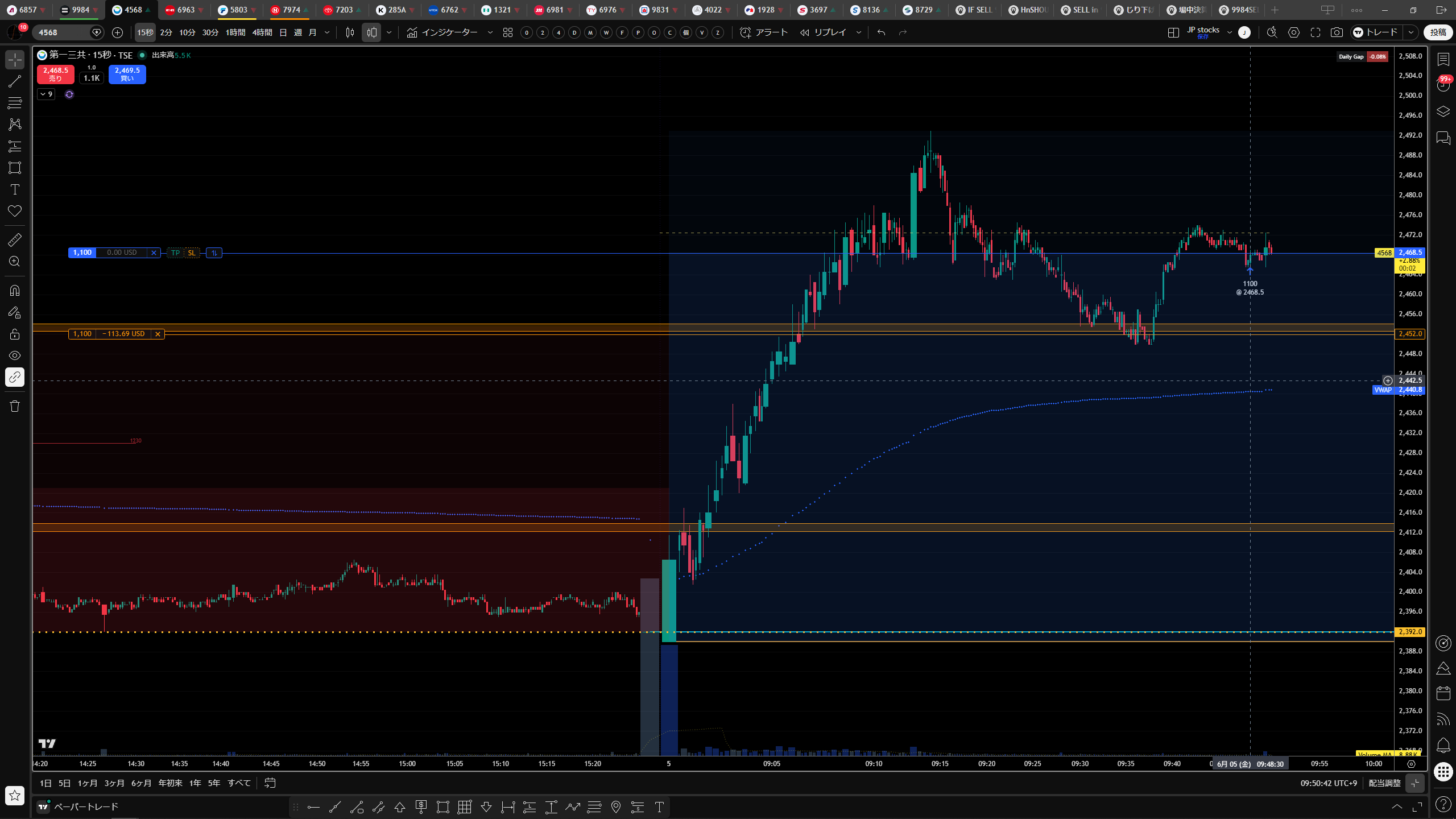Expand the indicator legend chevron showing 9
1456x819 pixels.
pyautogui.click(x=47, y=94)
